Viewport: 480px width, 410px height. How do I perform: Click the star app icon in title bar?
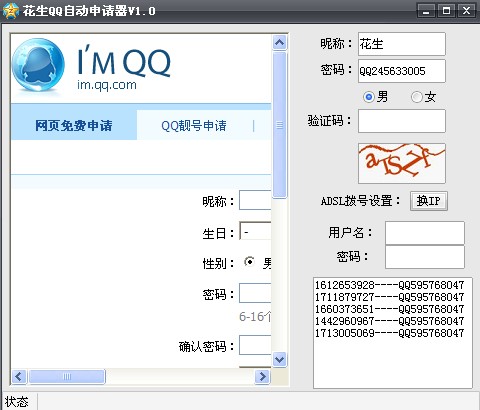pyautogui.click(x=10, y=10)
